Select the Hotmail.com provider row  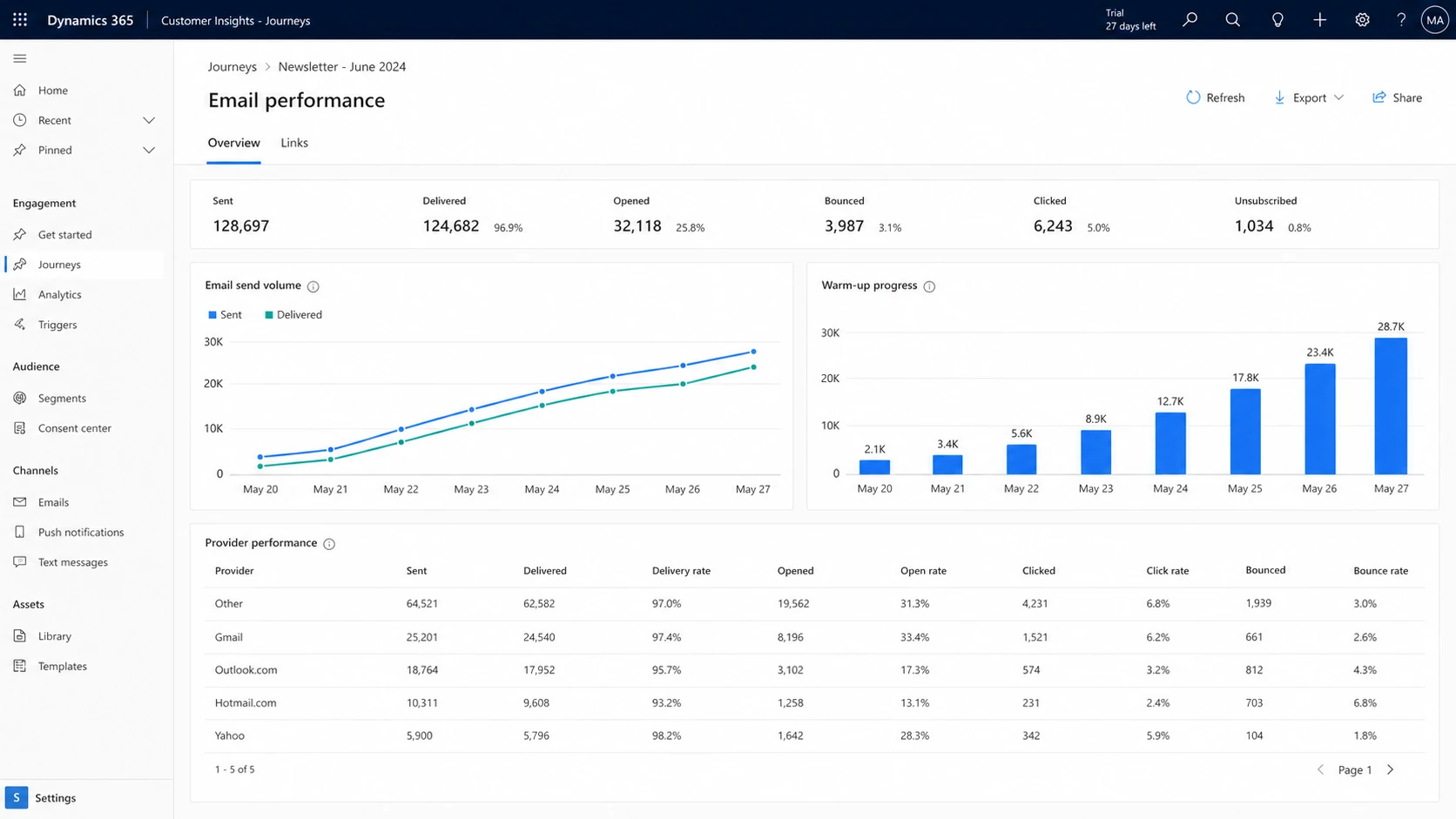[815, 703]
